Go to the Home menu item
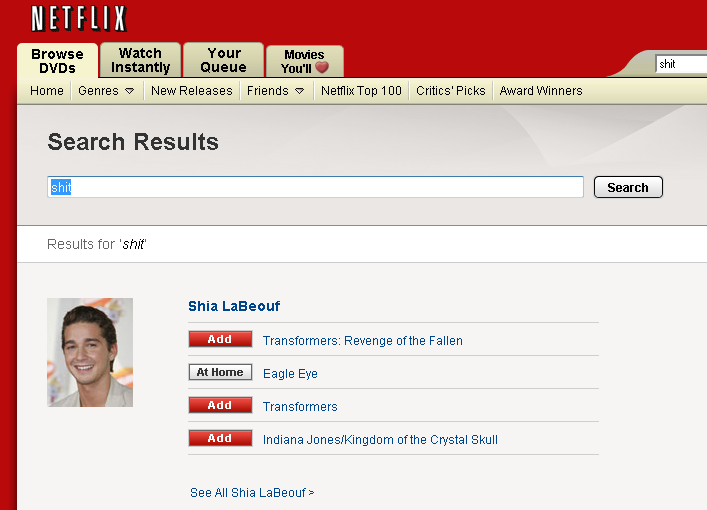 point(47,91)
